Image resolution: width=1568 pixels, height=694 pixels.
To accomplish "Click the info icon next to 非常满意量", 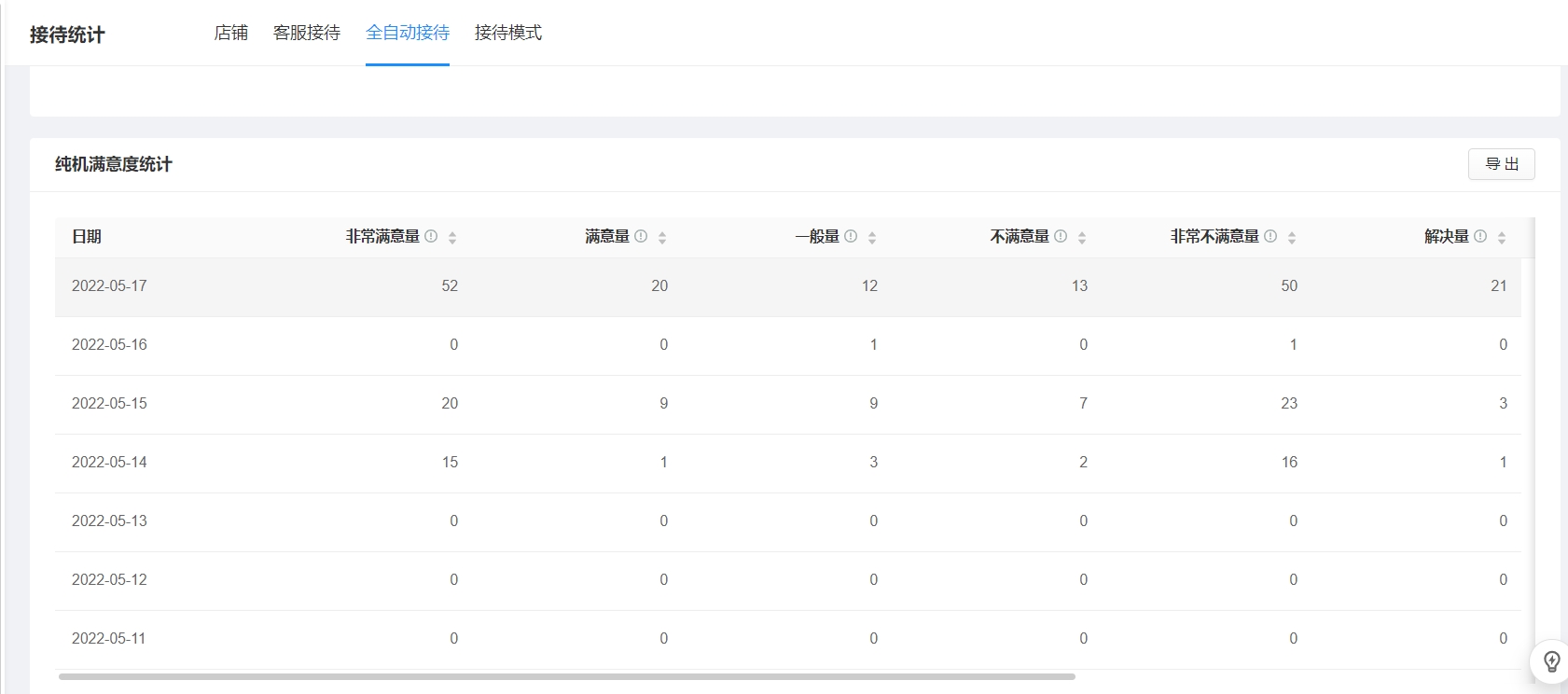I will click(431, 237).
